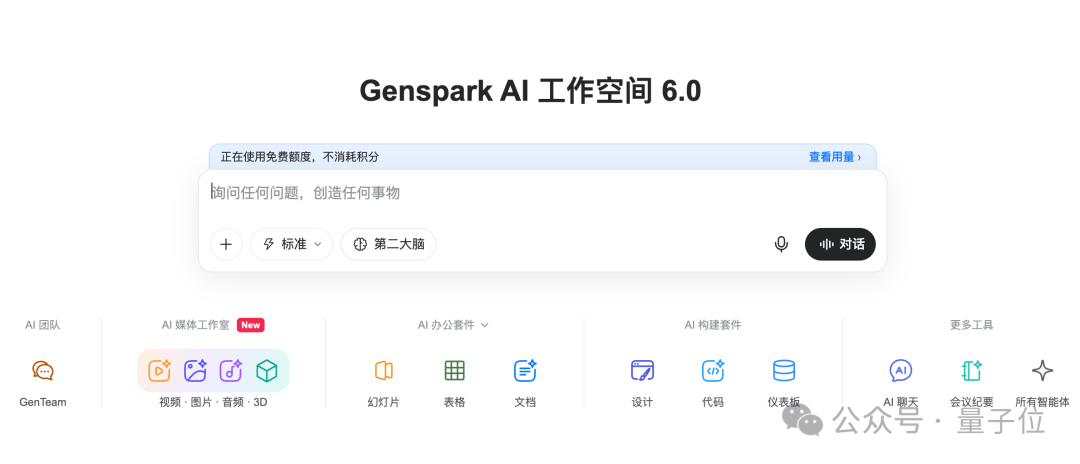Toggle the 第二大脑 button
Image resolution: width=1080 pixels, height=464 pixels.
388,244
